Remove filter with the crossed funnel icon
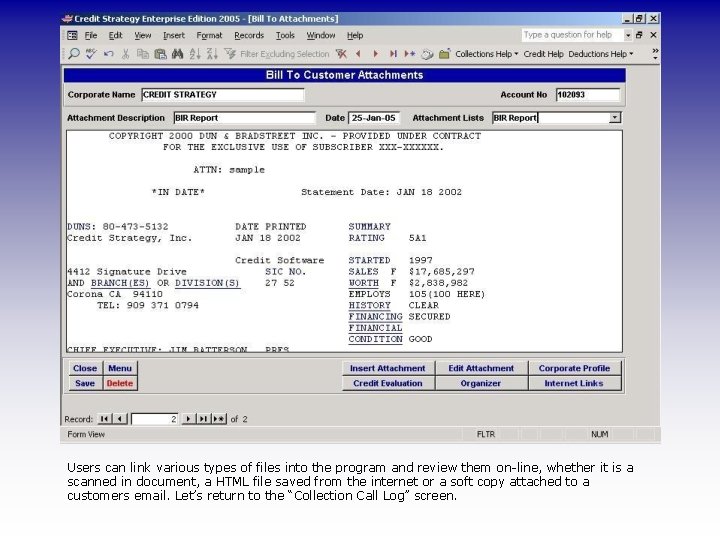Image resolution: width=720 pixels, height=540 pixels. click(x=341, y=54)
